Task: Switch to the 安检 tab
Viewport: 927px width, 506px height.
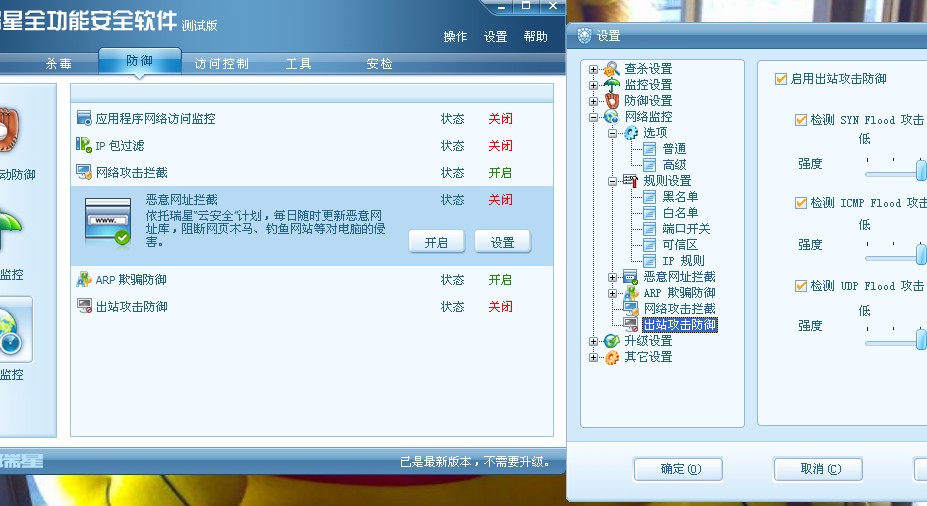Action: [379, 63]
